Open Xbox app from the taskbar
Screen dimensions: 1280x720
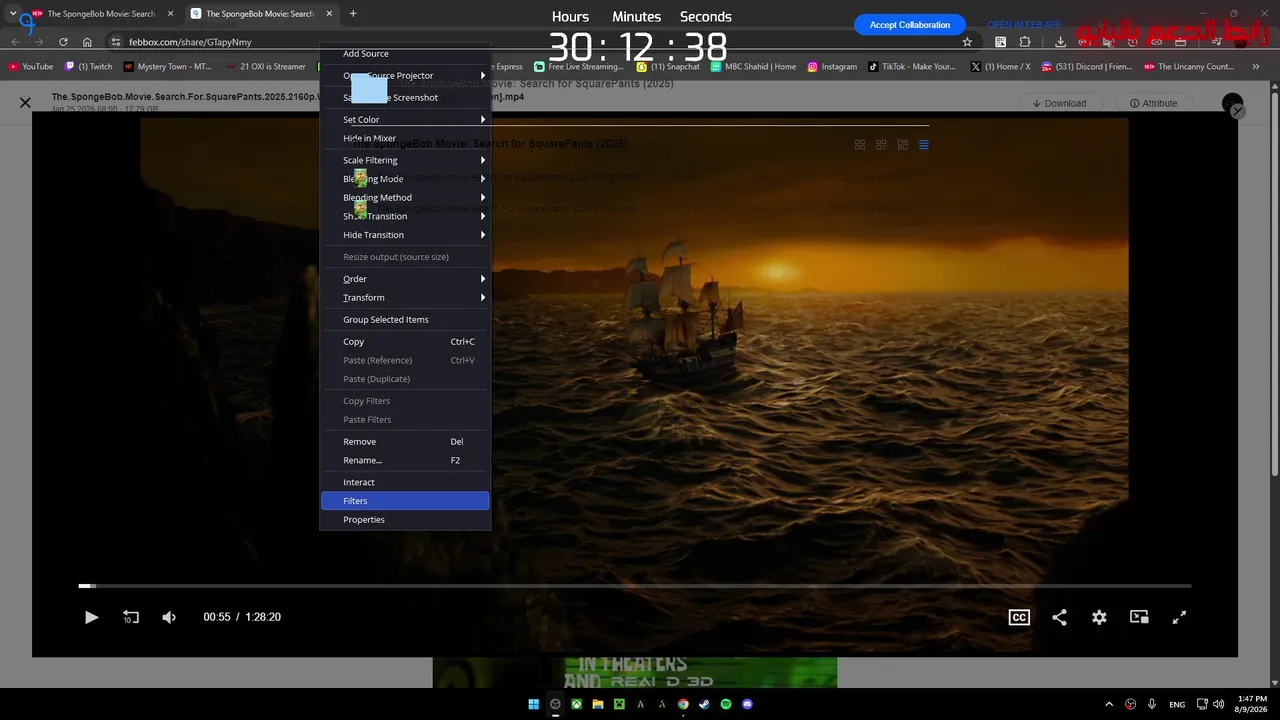(x=577, y=704)
